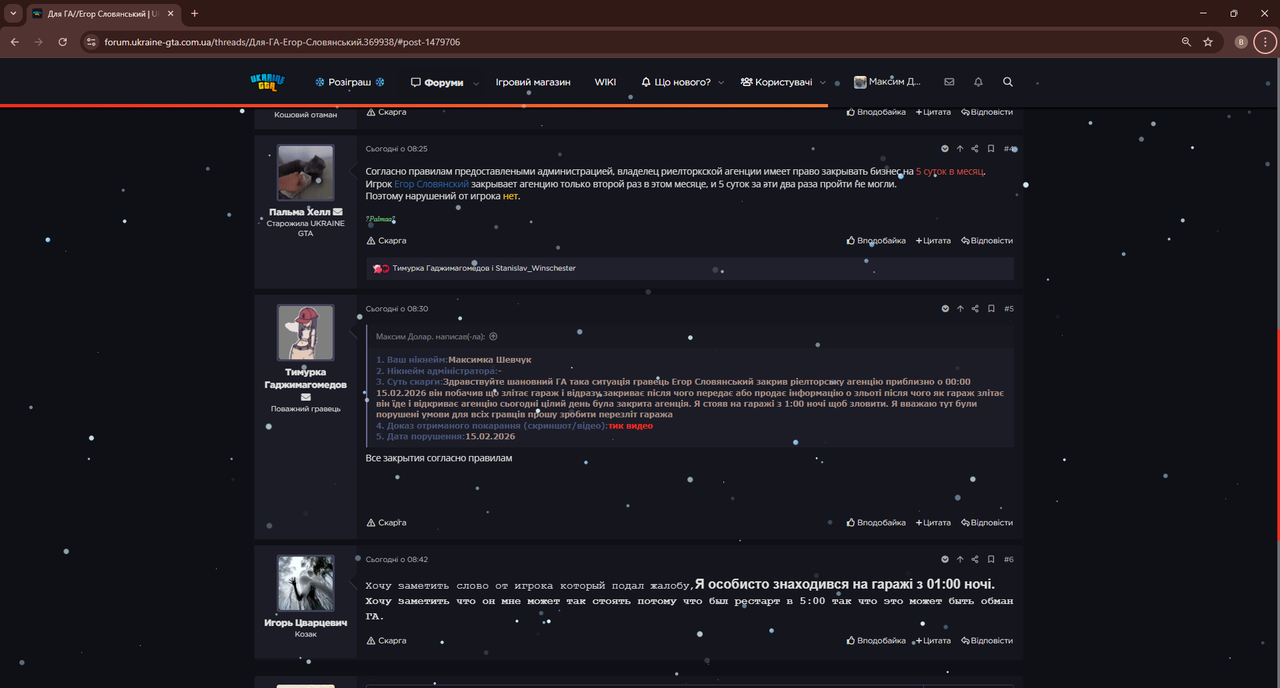The width and height of the screenshot is (1280, 688).
Task: Open Пальма Хелл's avatar profile
Action: point(305,173)
